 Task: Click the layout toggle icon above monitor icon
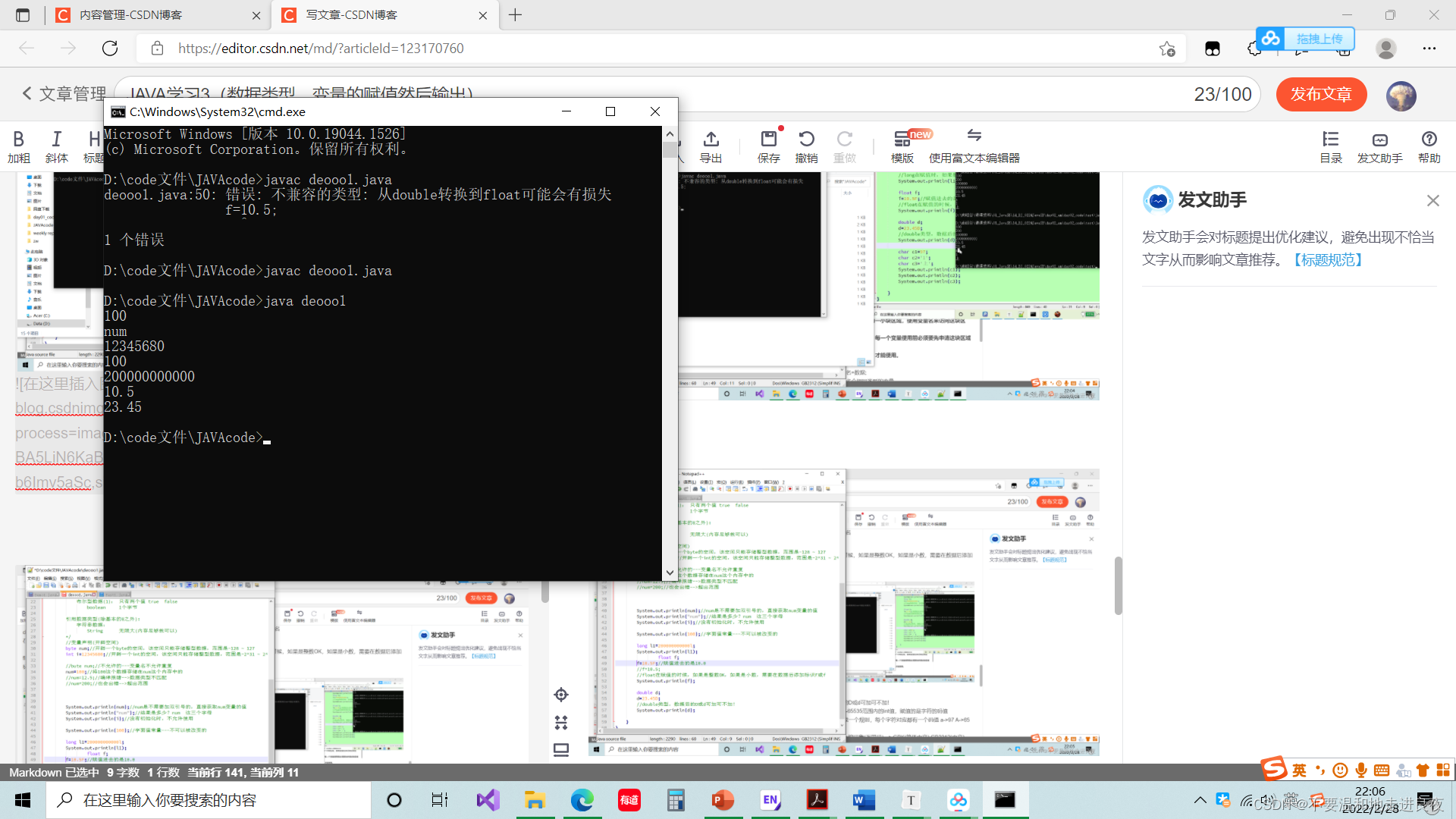pyautogui.click(x=561, y=722)
